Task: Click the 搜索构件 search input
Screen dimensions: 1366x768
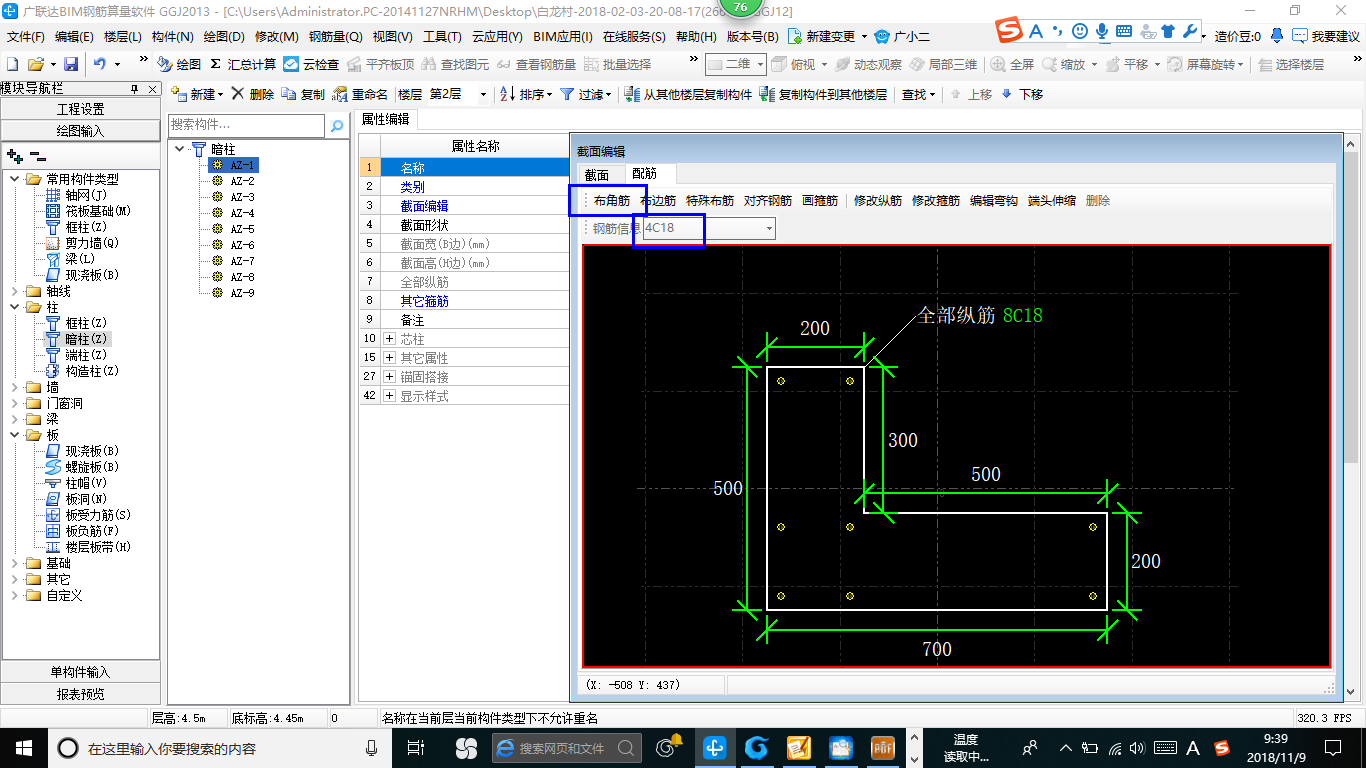Action: tap(246, 125)
